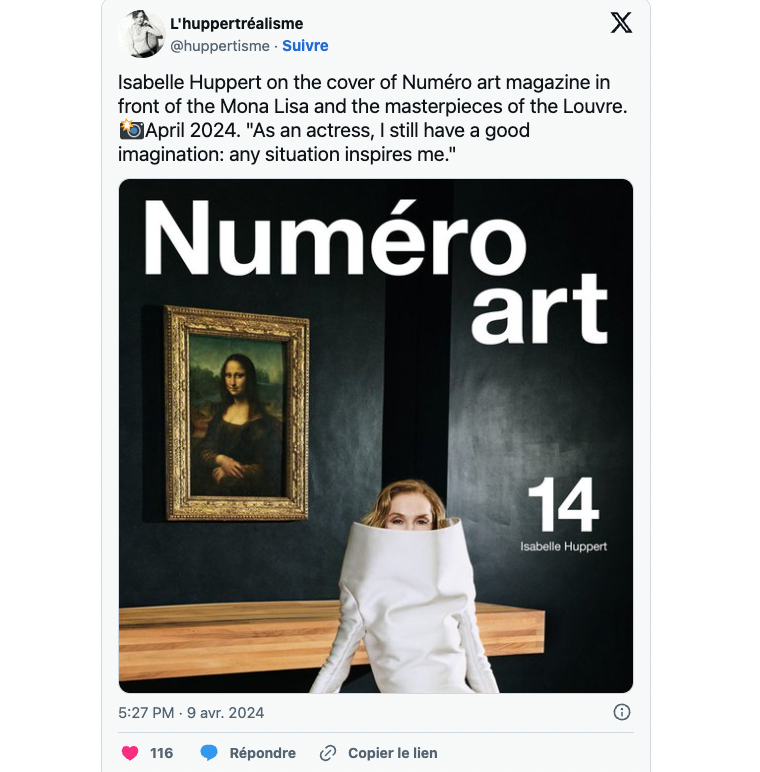This screenshot has height=772, width=760.
Task: Click the chain link copy icon
Action: (328, 753)
